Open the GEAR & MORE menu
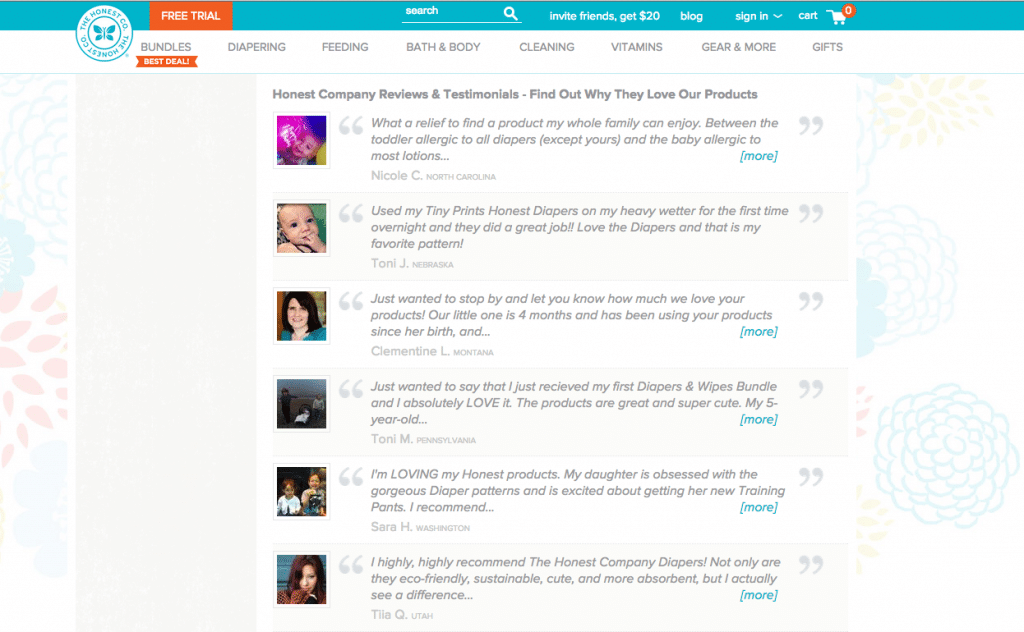The height and width of the screenshot is (632, 1024). pyautogui.click(x=739, y=47)
